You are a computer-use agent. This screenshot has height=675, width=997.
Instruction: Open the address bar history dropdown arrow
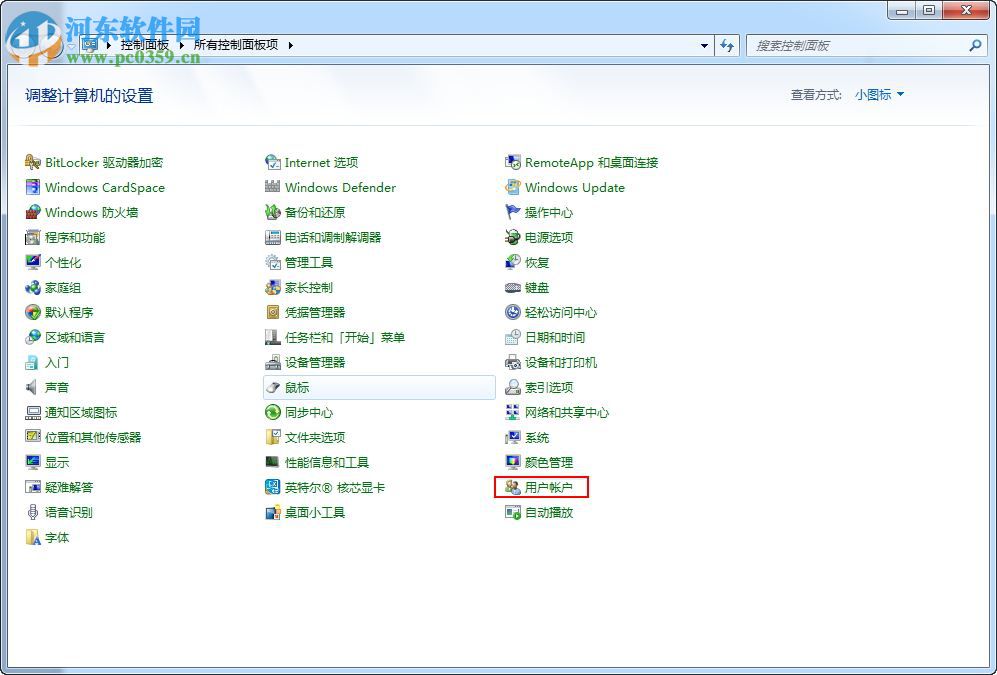[x=704, y=45]
